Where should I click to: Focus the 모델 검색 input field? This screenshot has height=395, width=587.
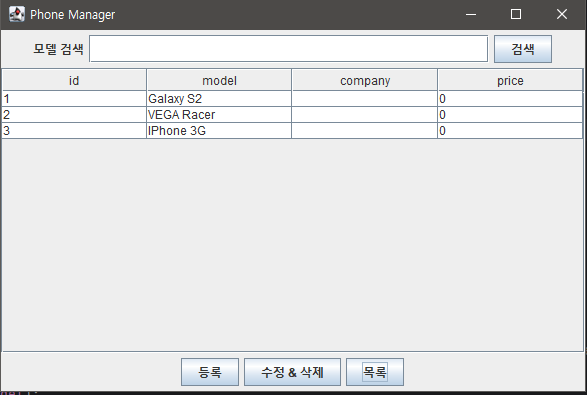click(289, 49)
